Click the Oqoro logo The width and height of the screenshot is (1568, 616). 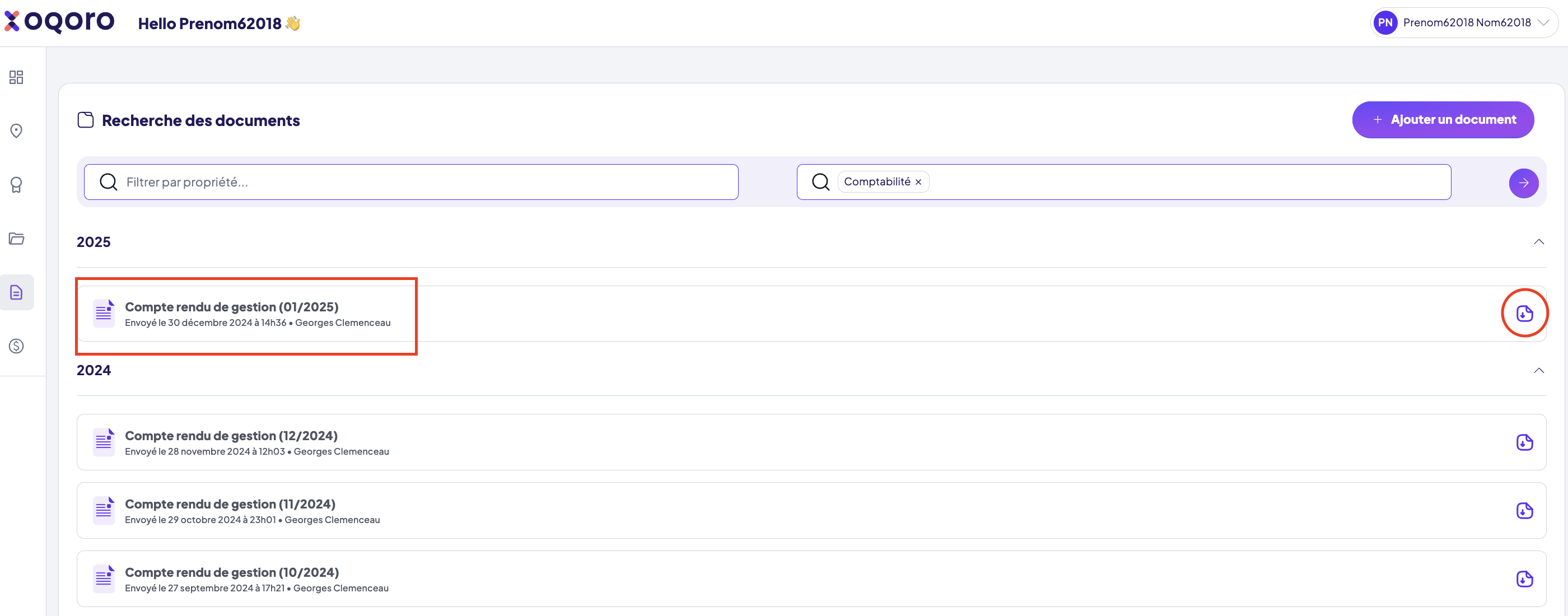[60, 22]
